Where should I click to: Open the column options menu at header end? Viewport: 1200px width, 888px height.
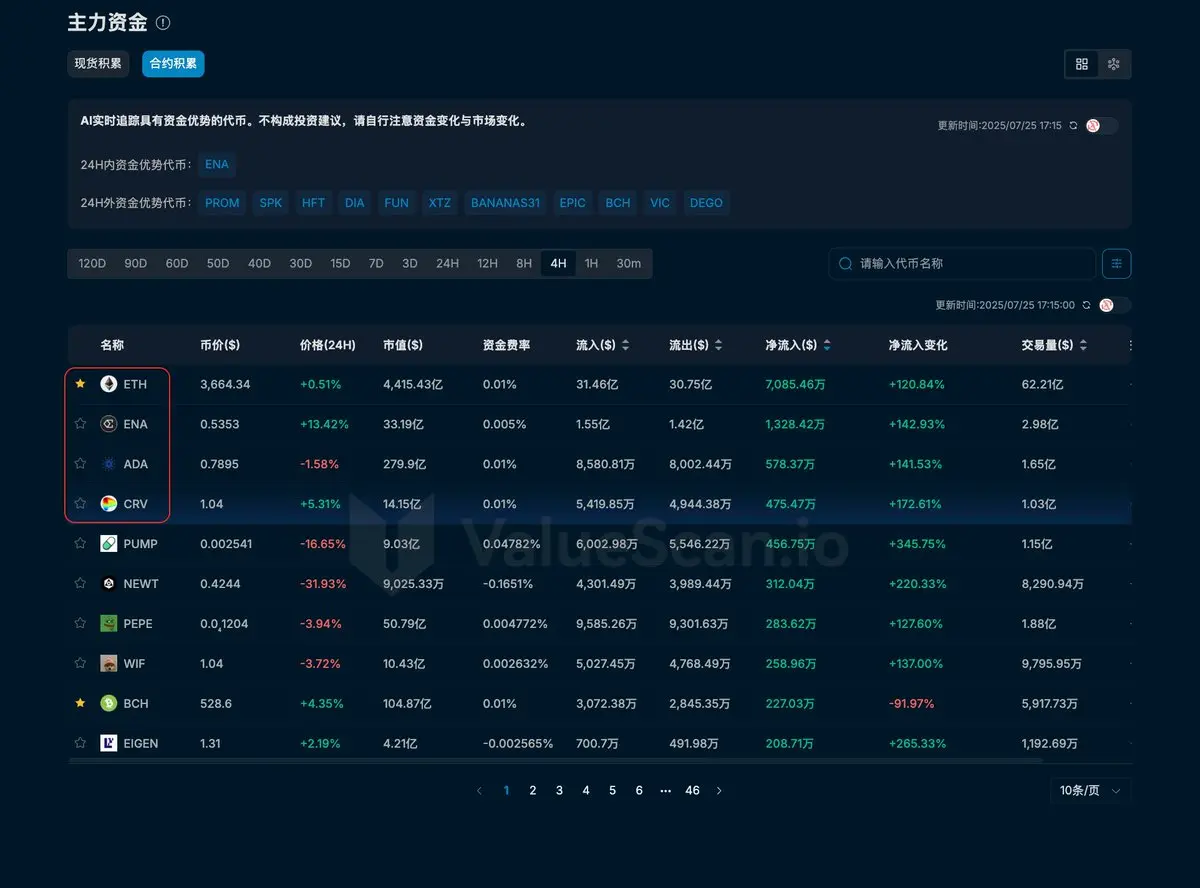[x=1131, y=345]
